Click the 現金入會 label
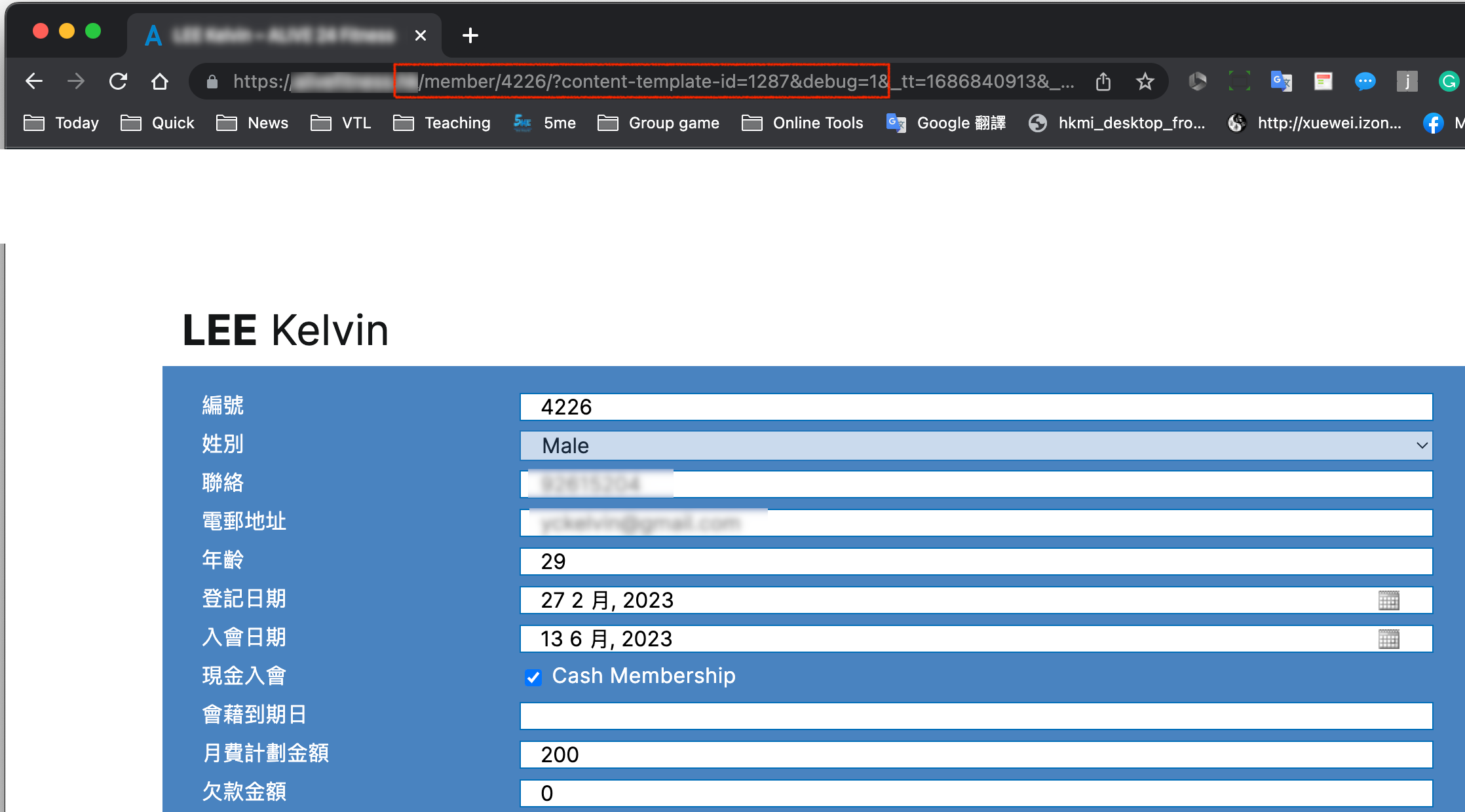Screen dimensions: 1465x812 coord(244,676)
